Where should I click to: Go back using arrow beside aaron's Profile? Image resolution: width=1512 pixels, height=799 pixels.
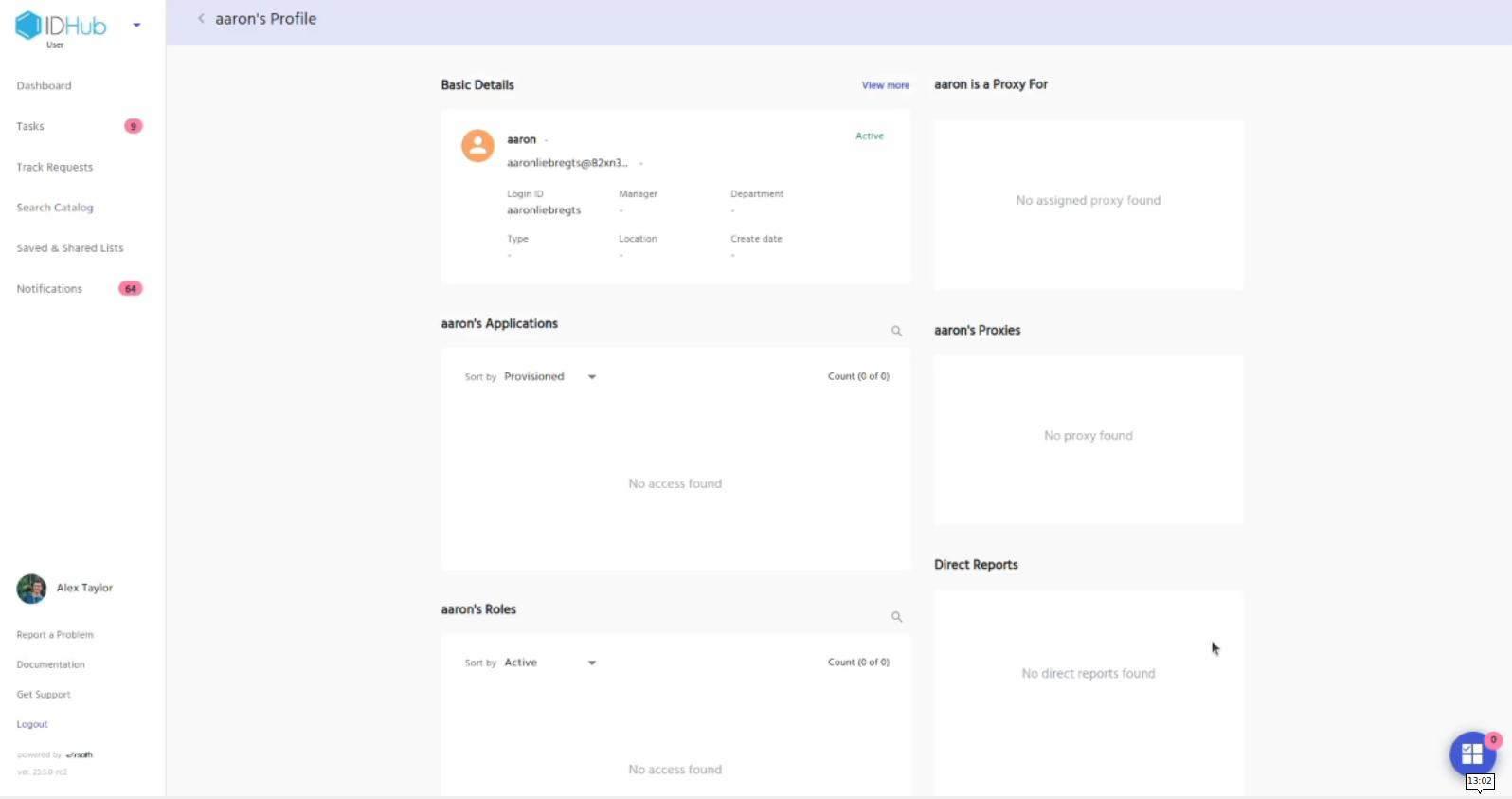point(201,19)
